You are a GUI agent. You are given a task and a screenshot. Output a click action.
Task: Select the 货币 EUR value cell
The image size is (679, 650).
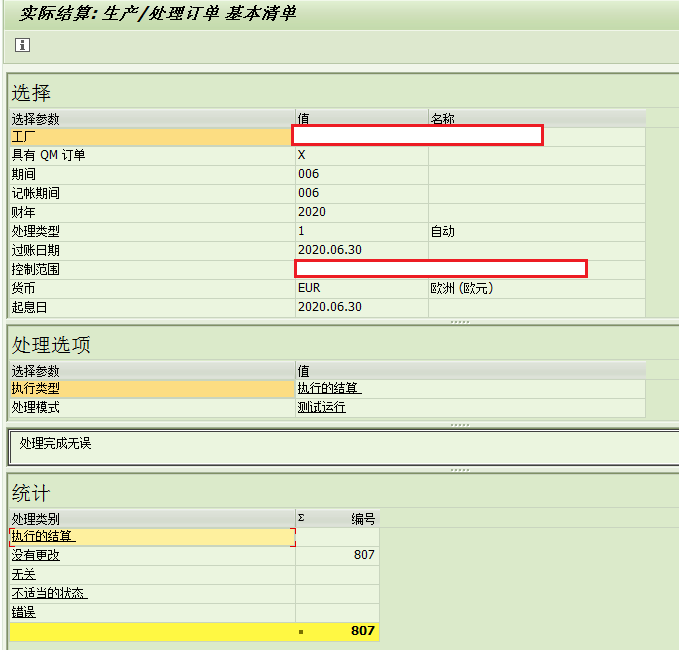pos(362,288)
